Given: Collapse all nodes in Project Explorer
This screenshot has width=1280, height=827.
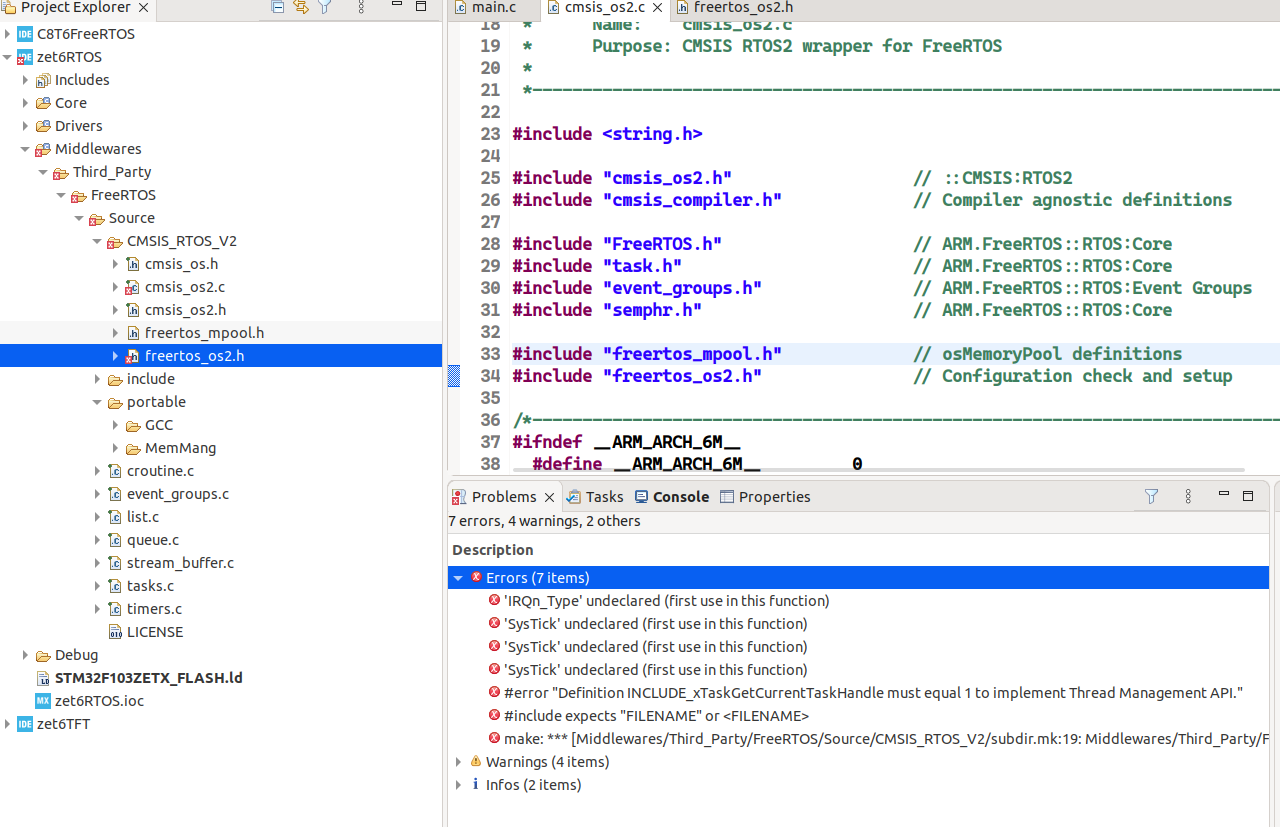Looking at the screenshot, I should (x=277, y=6).
